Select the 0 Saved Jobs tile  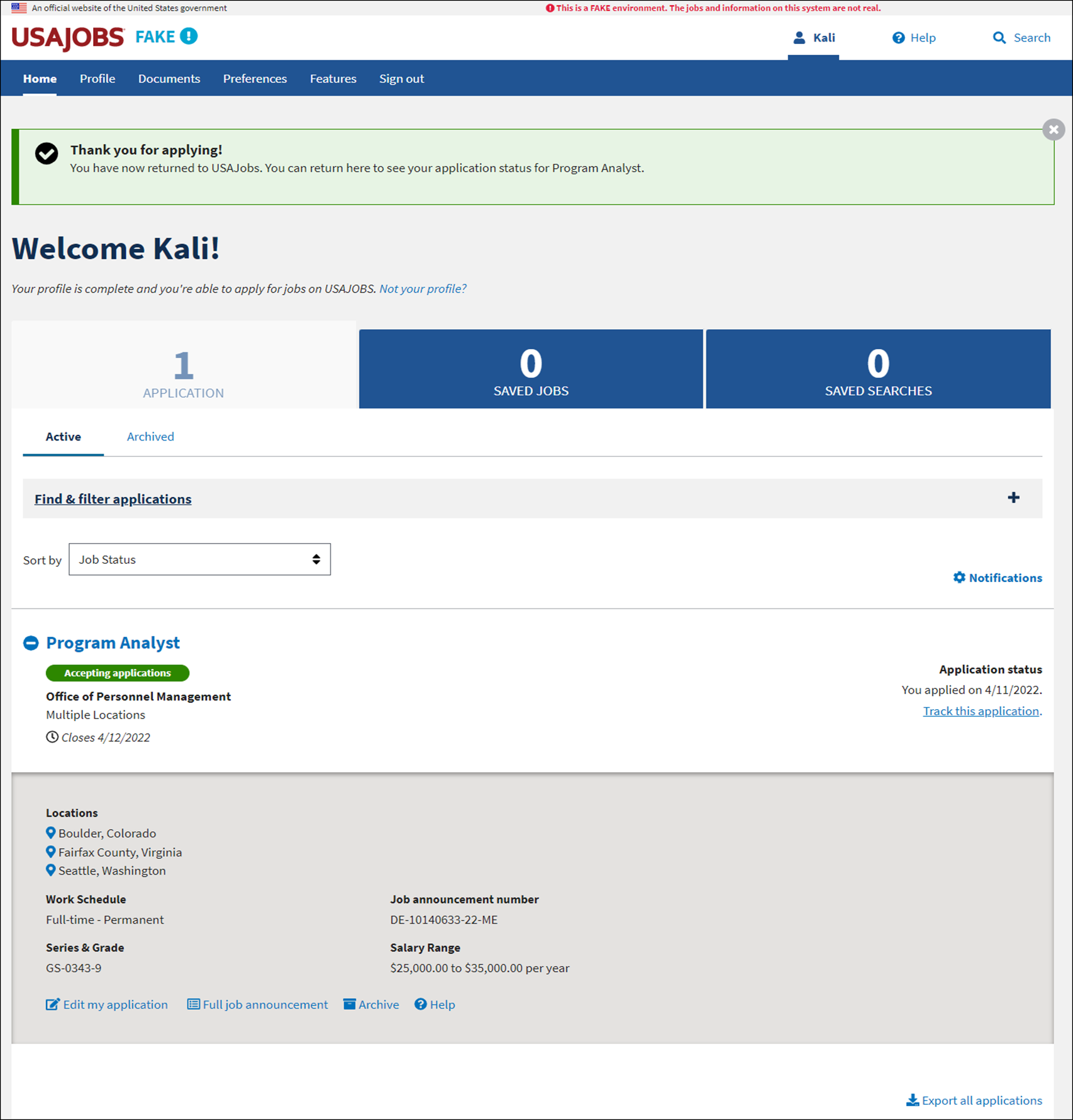(x=531, y=369)
